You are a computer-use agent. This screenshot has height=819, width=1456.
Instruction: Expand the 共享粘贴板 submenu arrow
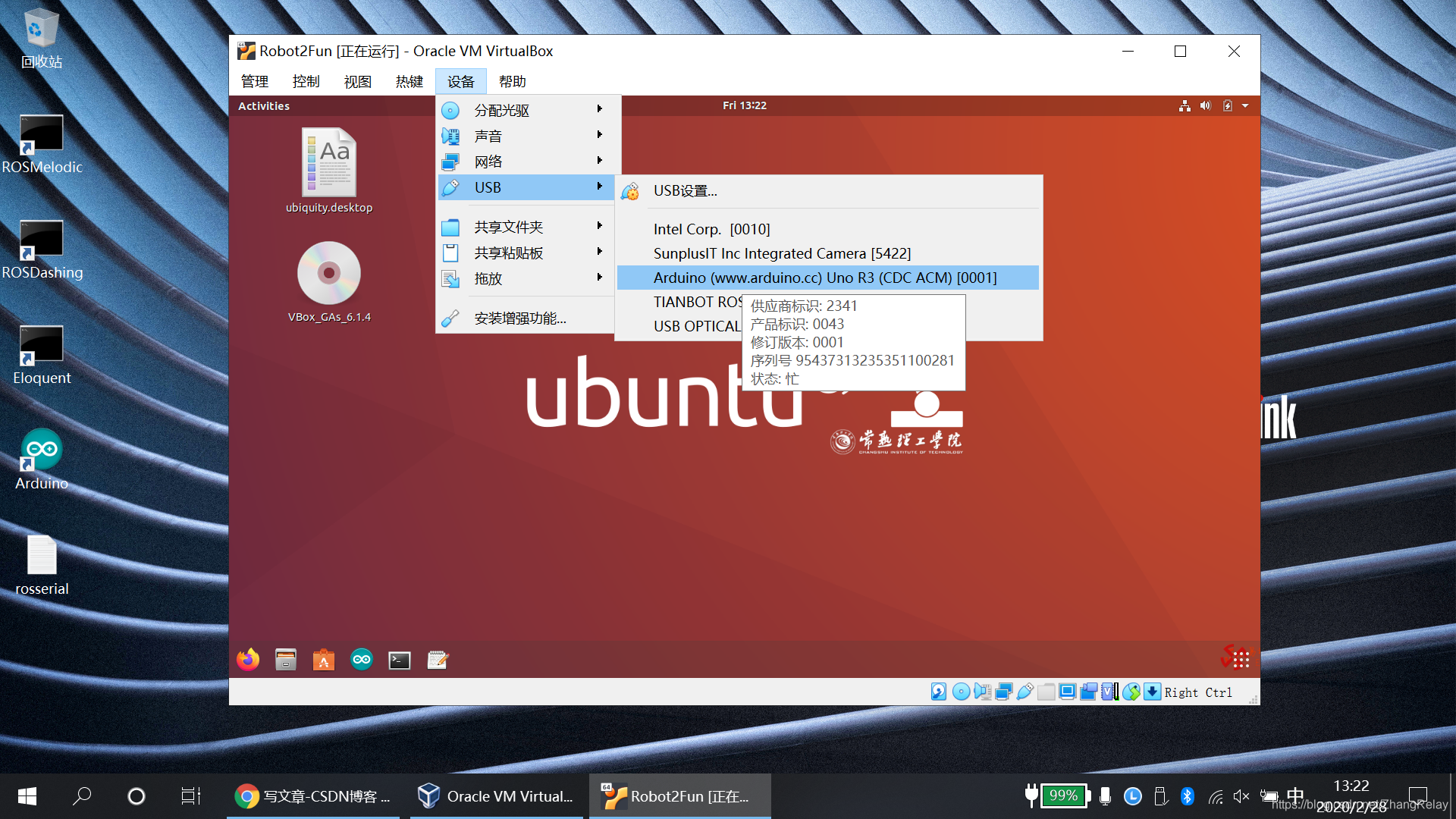pyautogui.click(x=599, y=252)
